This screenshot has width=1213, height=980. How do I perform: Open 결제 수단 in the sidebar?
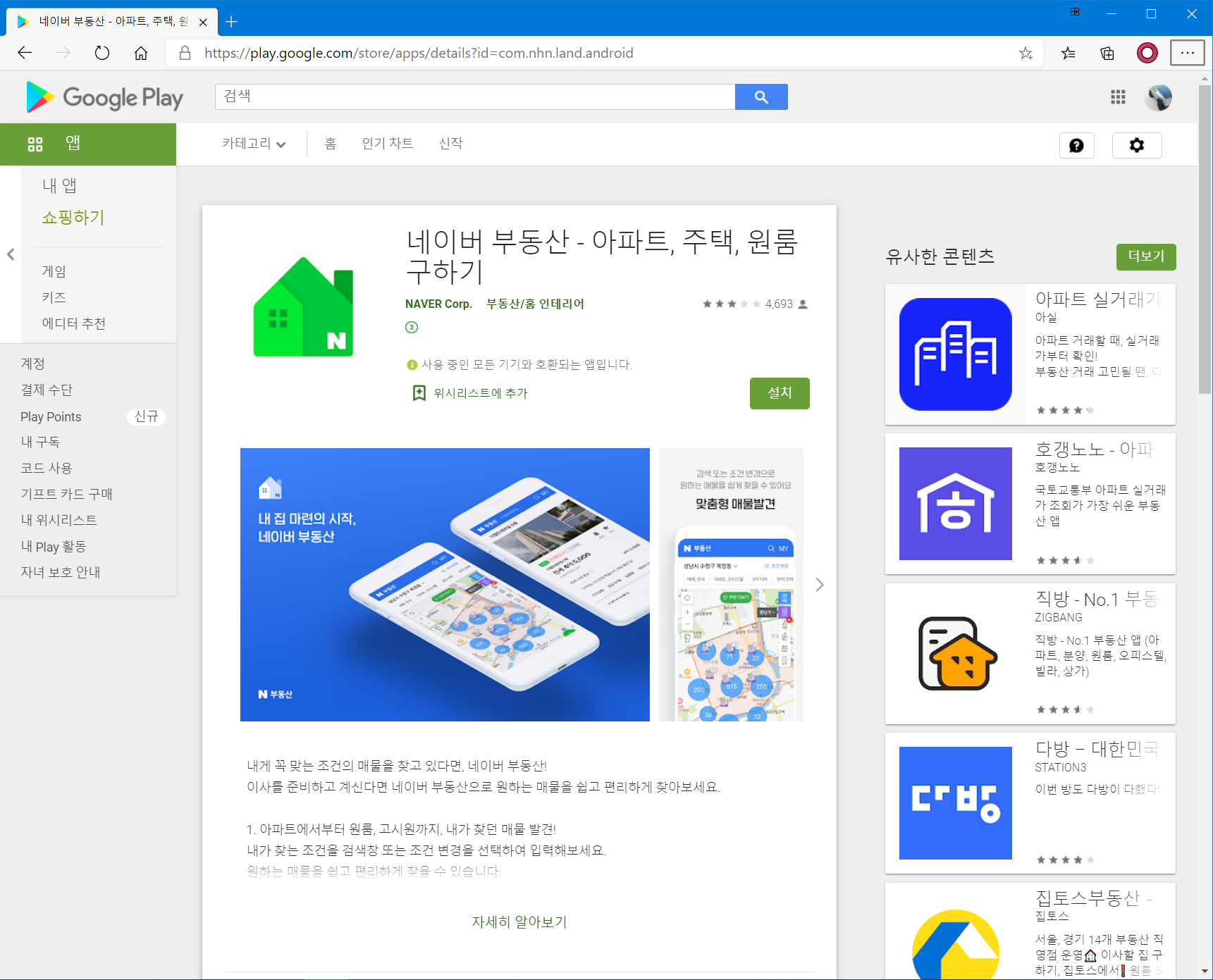(47, 390)
